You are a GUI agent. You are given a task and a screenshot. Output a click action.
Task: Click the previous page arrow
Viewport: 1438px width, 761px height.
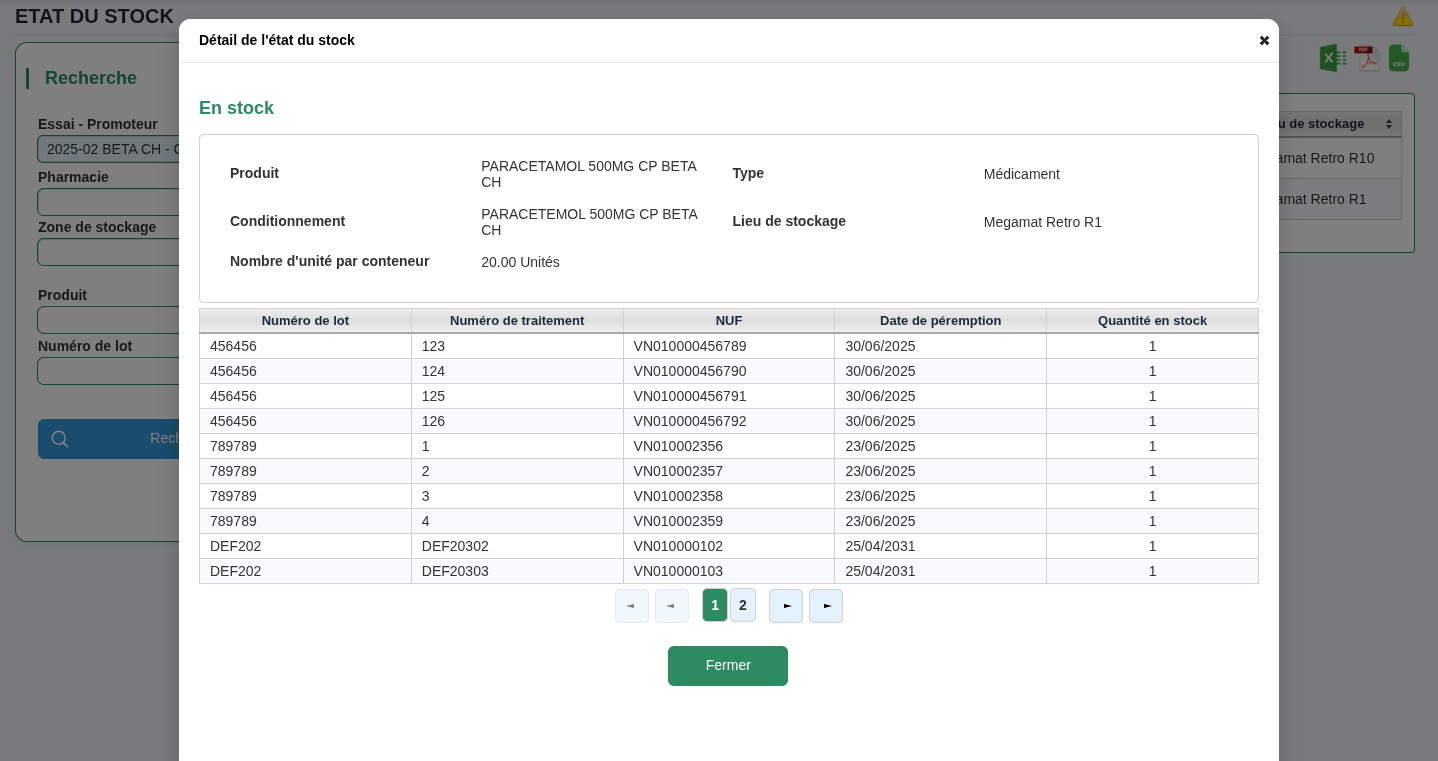671,605
